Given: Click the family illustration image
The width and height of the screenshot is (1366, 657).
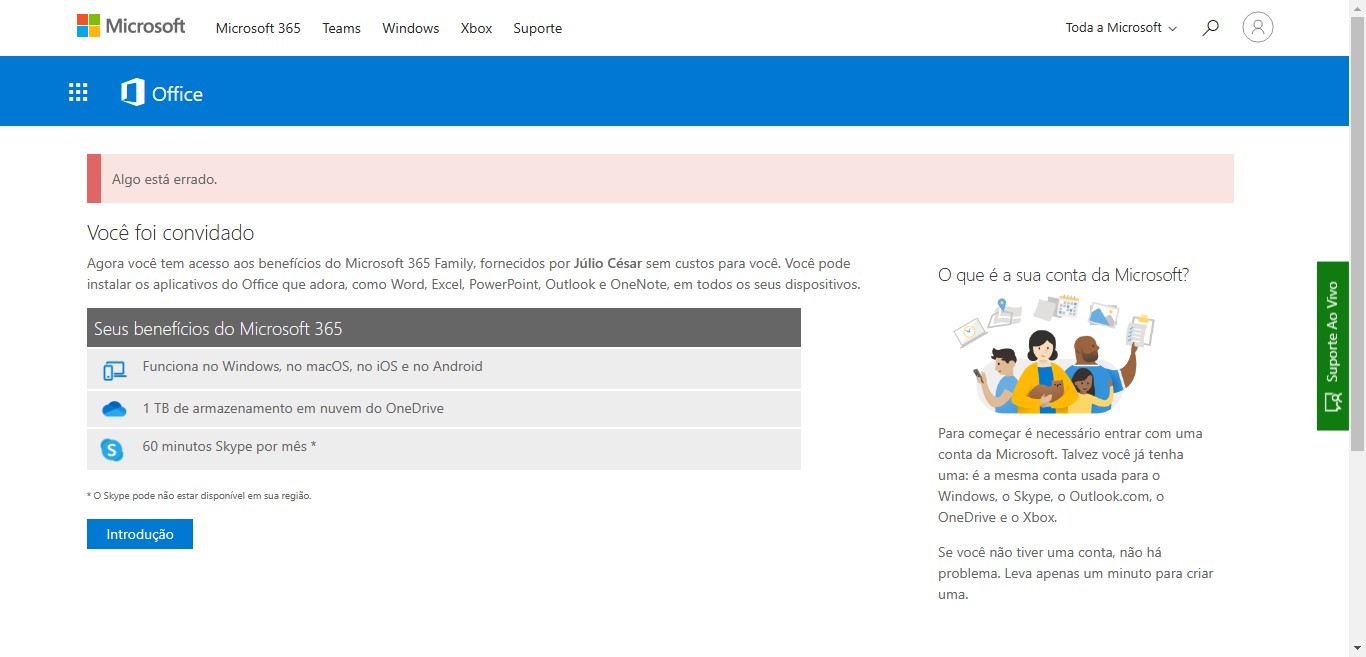Looking at the screenshot, I should click(1054, 353).
